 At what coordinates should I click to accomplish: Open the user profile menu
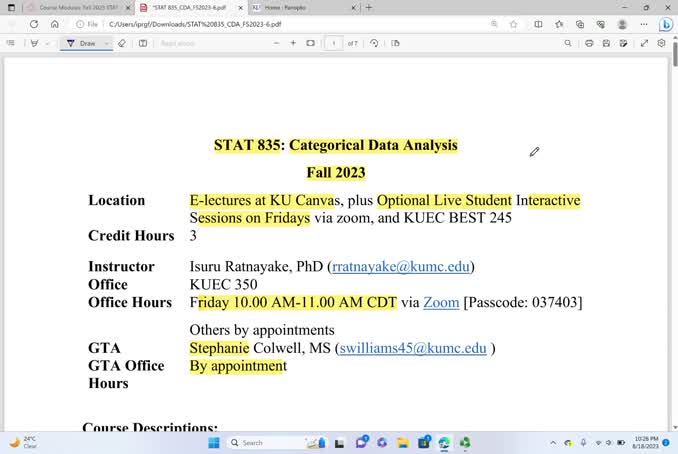(622, 24)
